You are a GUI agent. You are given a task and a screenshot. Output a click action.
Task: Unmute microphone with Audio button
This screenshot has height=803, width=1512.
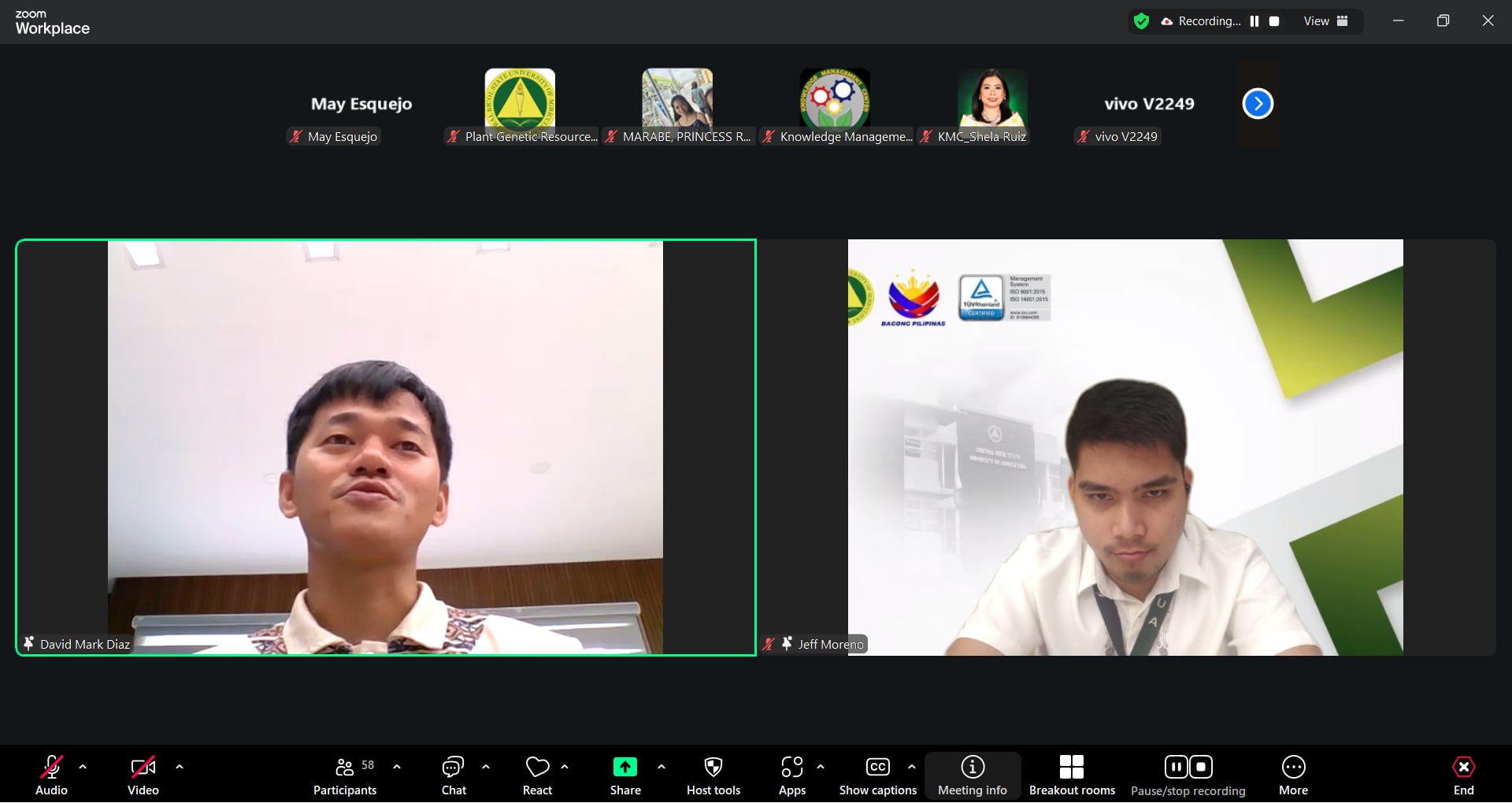(52, 775)
